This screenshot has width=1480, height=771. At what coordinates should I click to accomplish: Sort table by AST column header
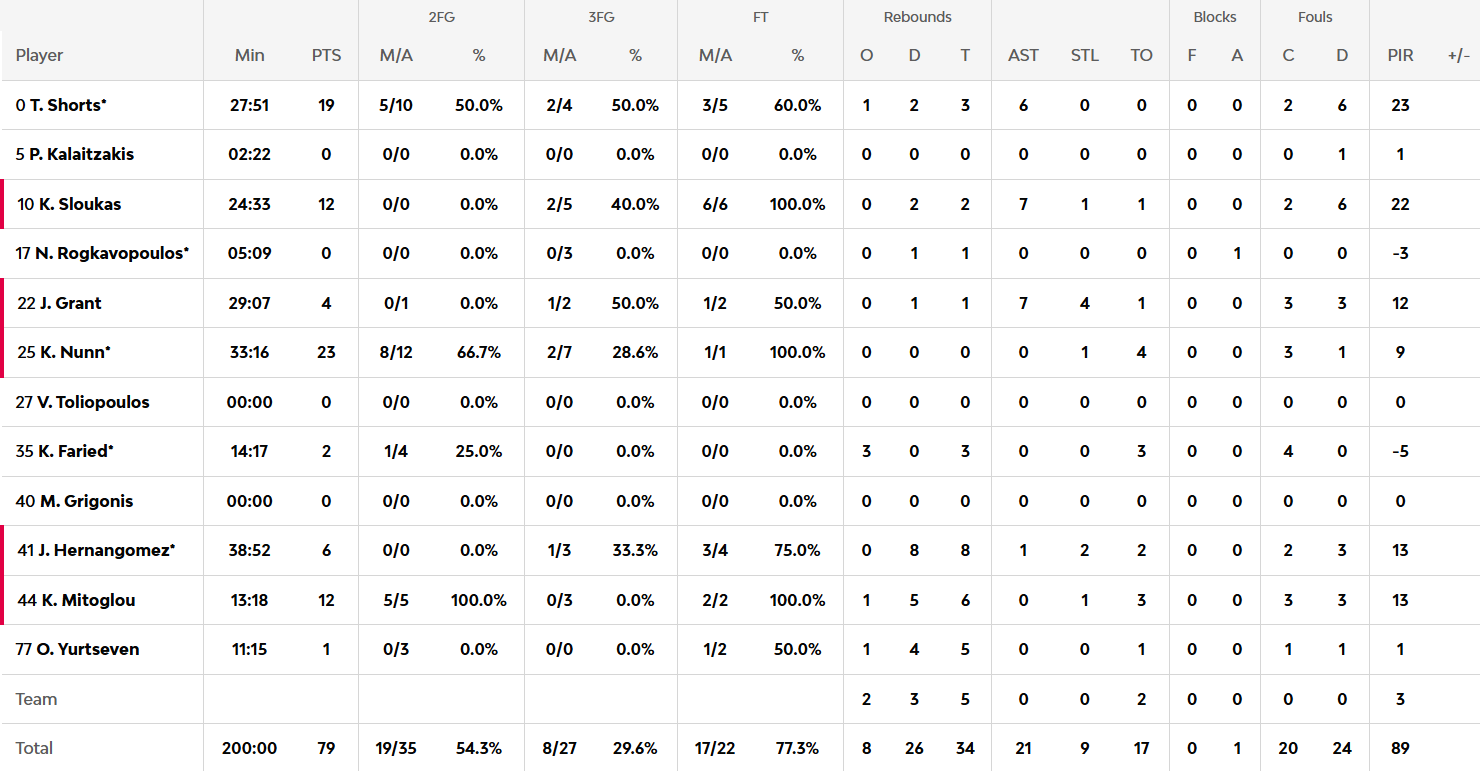pyautogui.click(x=1023, y=55)
